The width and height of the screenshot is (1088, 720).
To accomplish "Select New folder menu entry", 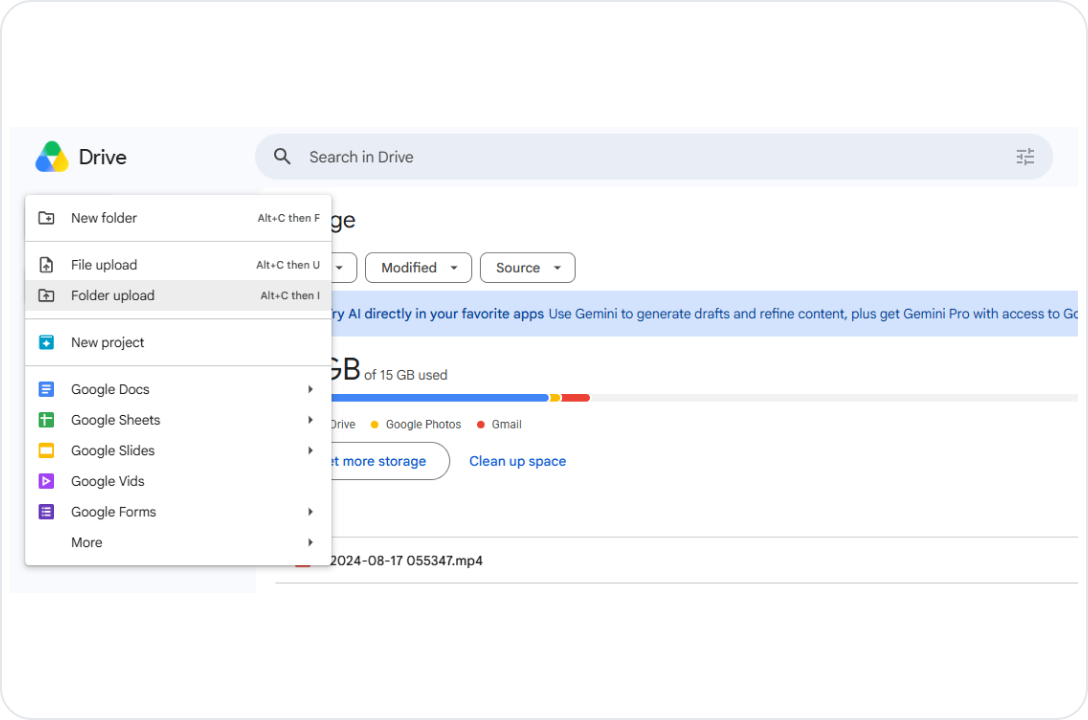I will click(178, 218).
